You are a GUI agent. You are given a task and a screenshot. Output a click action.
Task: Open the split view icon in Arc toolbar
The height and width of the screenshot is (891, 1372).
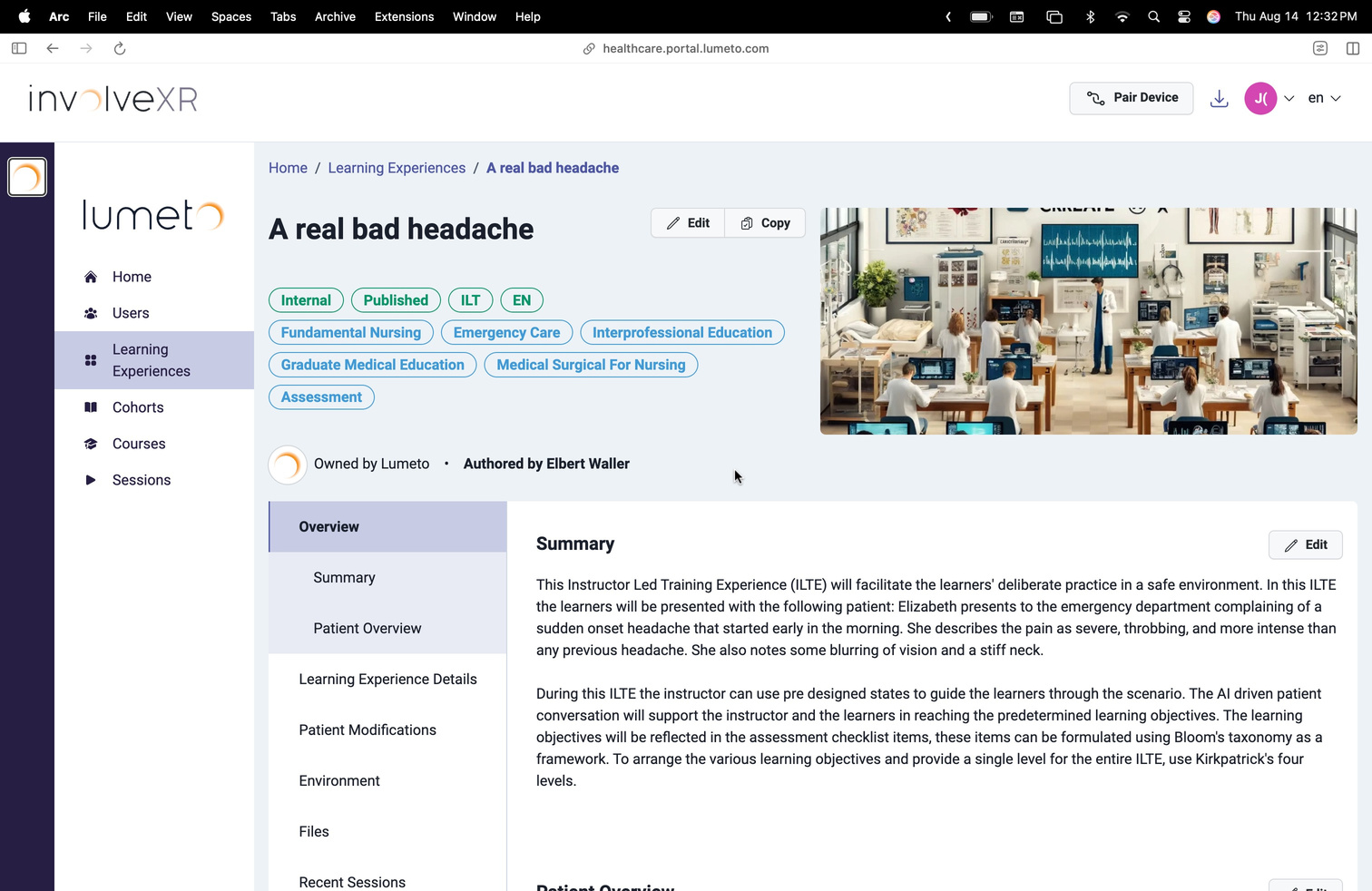click(x=1353, y=48)
